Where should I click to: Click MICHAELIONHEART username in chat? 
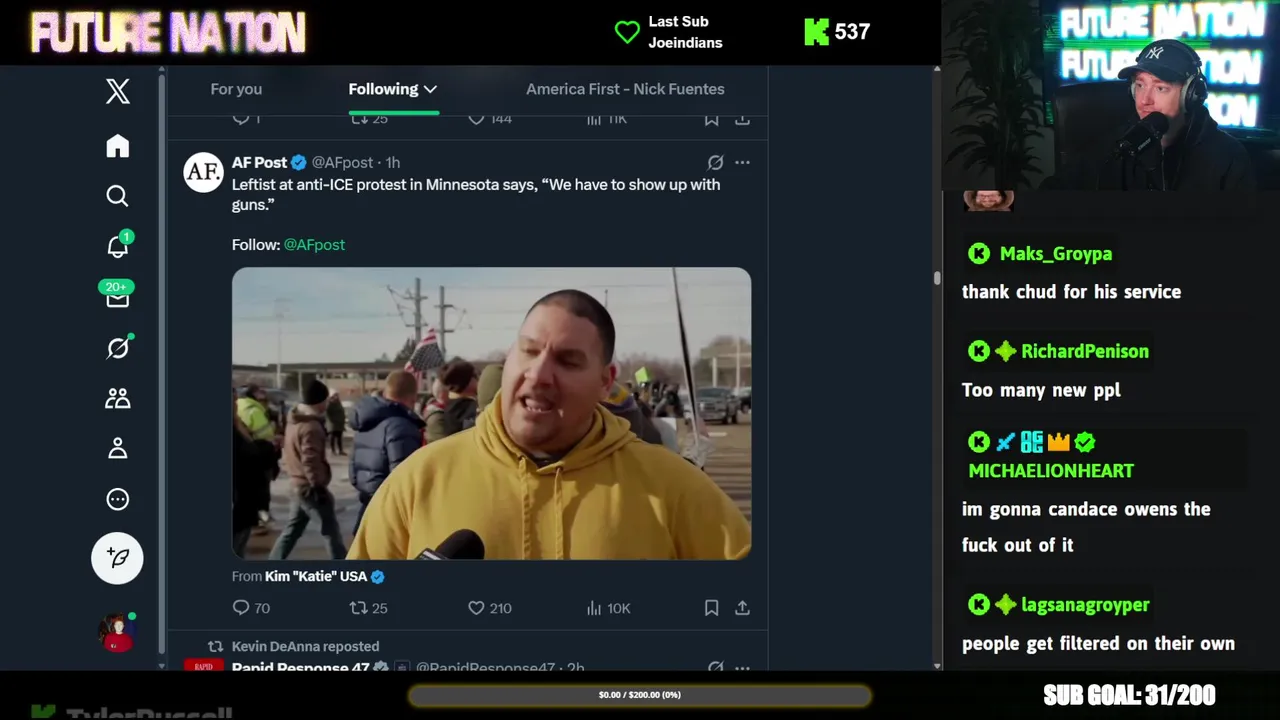[x=1051, y=470]
